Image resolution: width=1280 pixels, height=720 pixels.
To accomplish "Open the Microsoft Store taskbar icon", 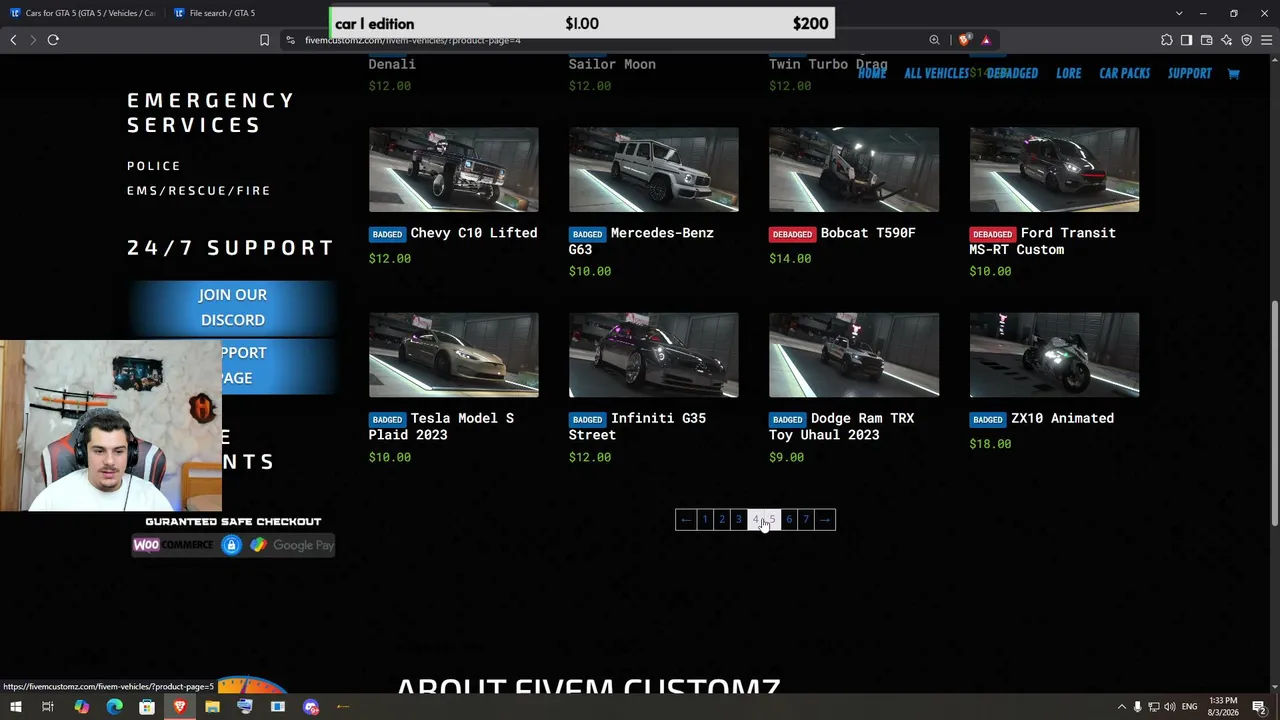I will pos(147,707).
